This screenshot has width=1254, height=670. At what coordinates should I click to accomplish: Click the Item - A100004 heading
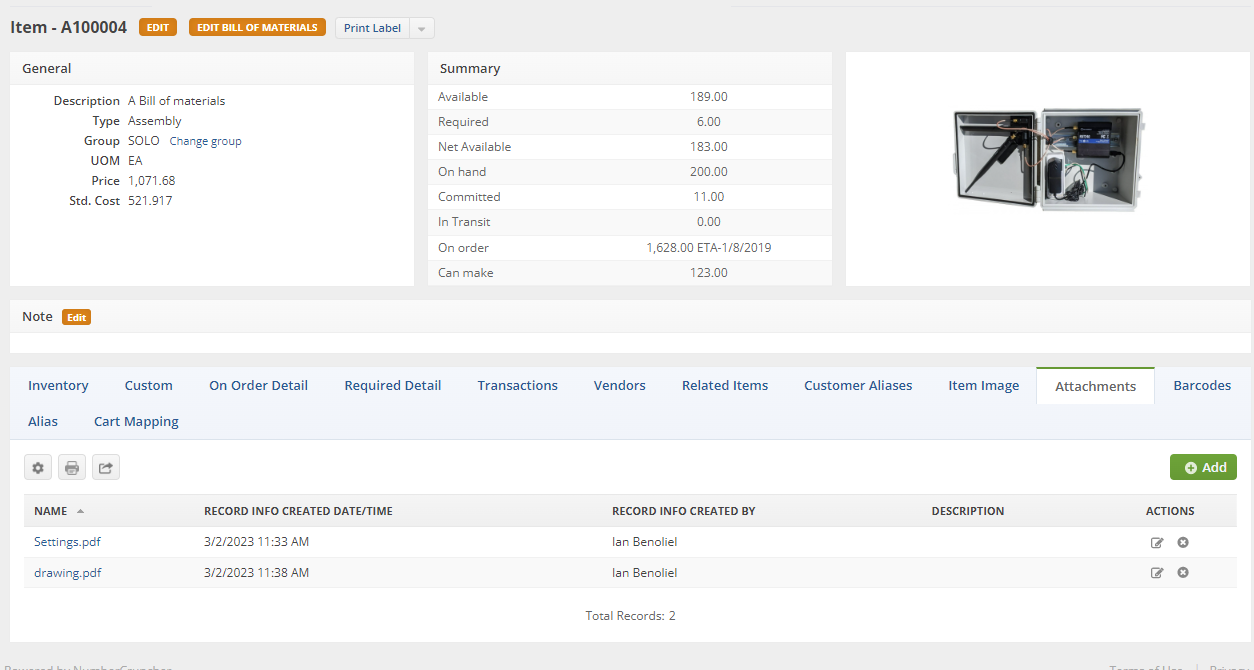tap(69, 27)
